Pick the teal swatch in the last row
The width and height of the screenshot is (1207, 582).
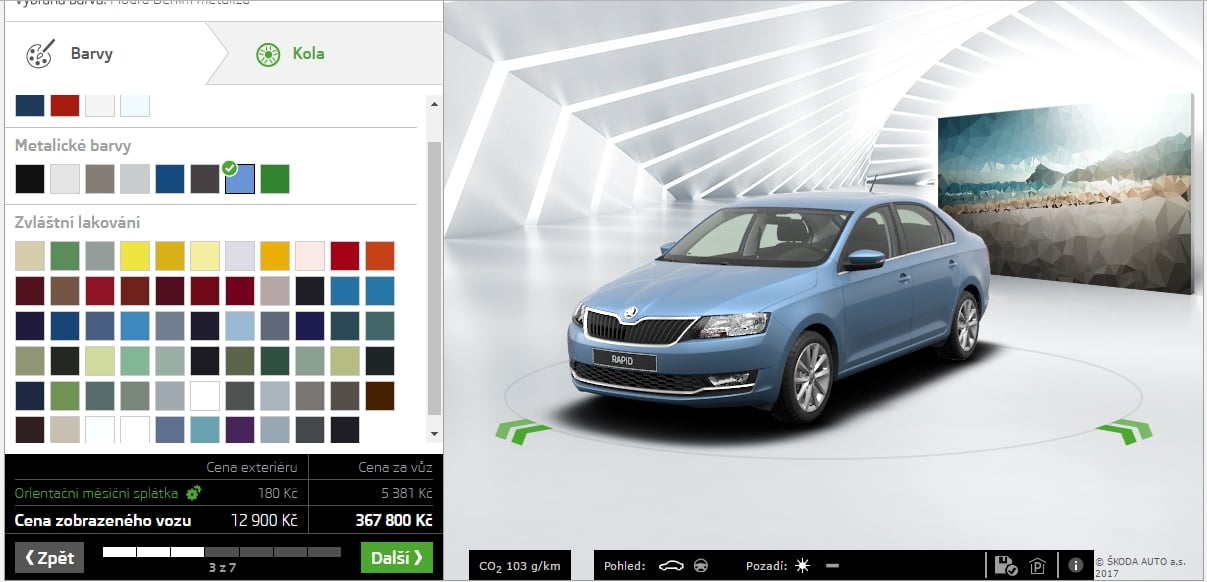[x=205, y=430]
